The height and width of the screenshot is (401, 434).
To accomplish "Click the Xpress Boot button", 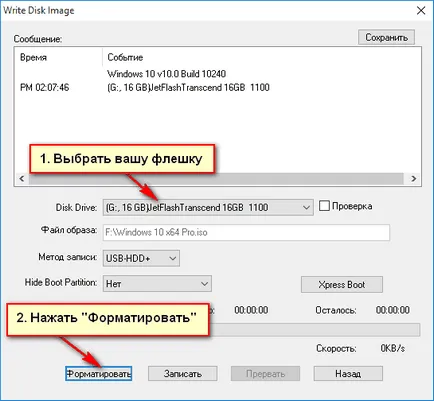I will coord(342,284).
